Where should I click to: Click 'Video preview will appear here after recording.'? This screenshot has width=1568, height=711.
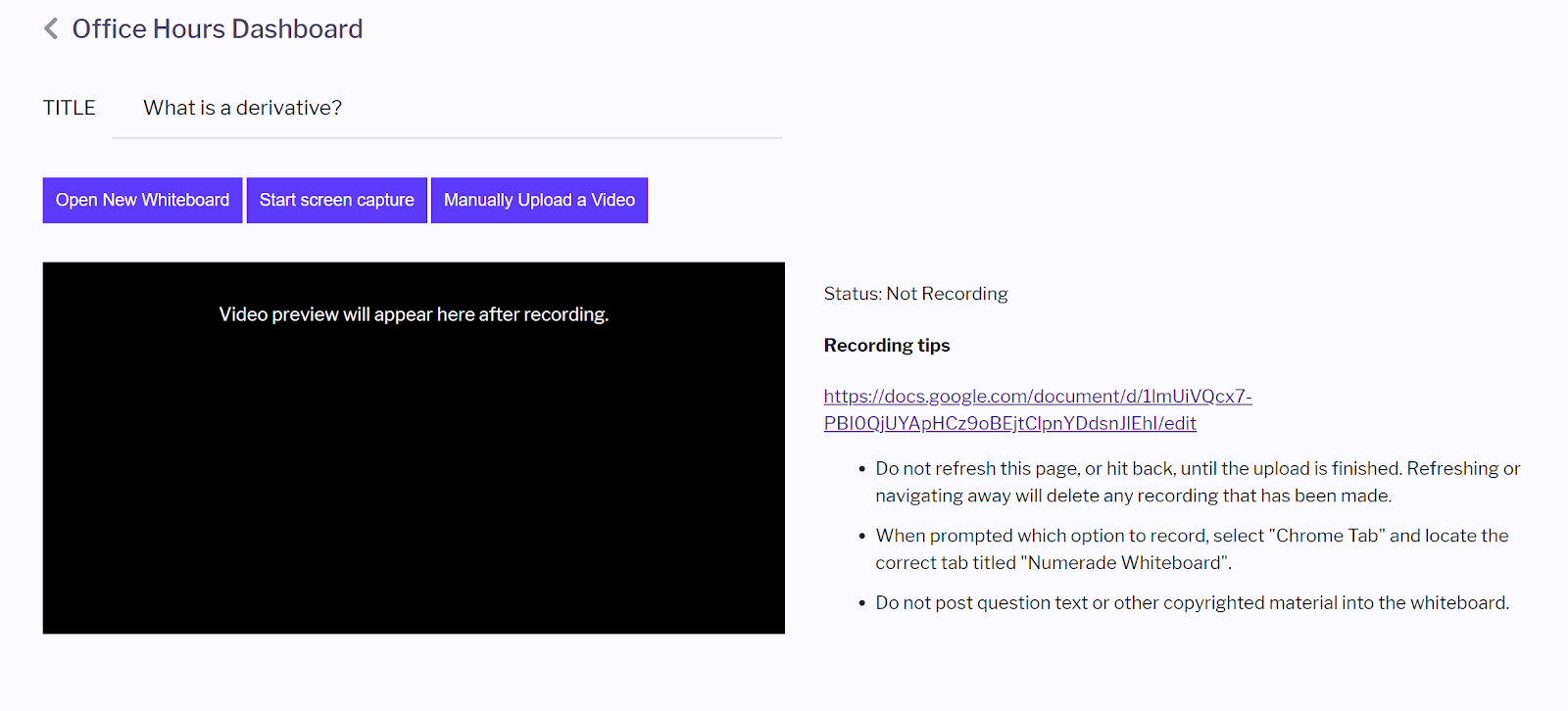pyautogui.click(x=414, y=314)
